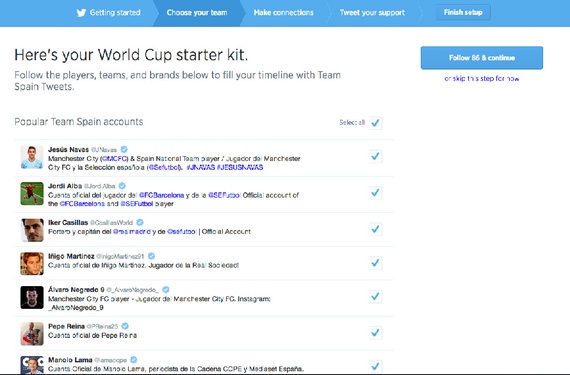The image size is (570, 375).
Task: Open the Jordi Alba name link
Action: 65,186
